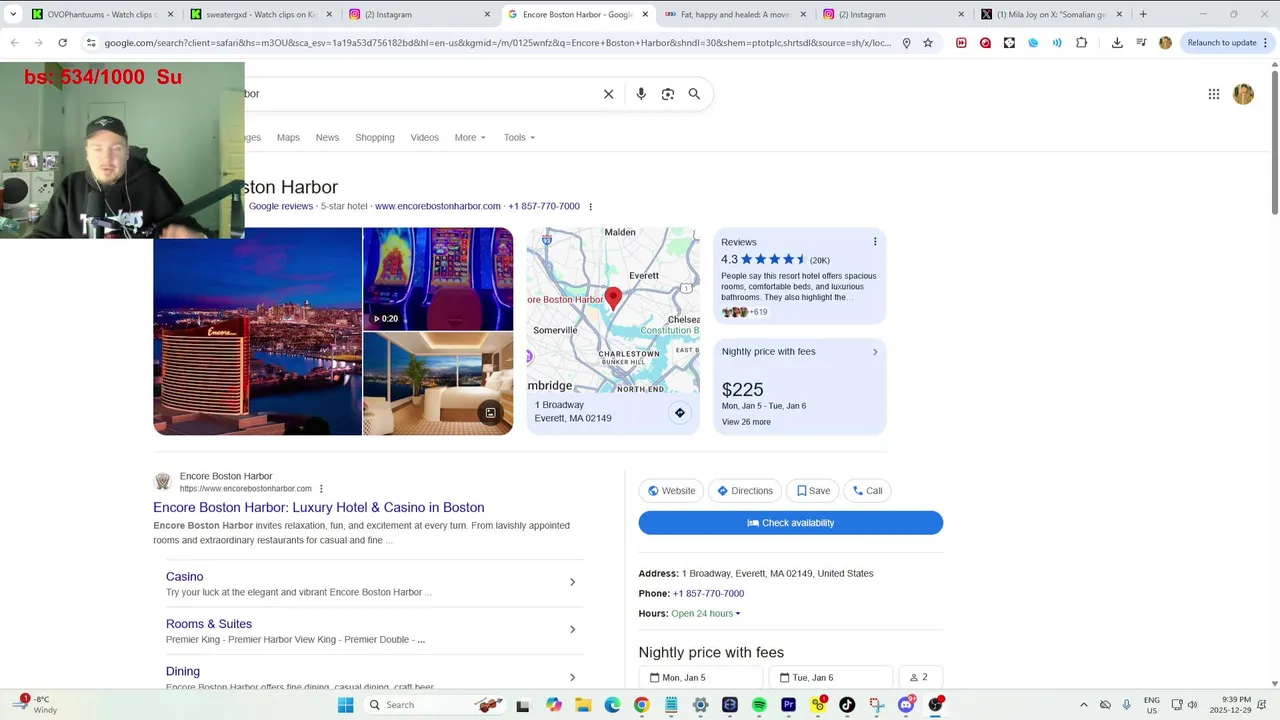Image resolution: width=1280 pixels, height=720 pixels.
Task: Click the Call button
Action: click(x=867, y=491)
